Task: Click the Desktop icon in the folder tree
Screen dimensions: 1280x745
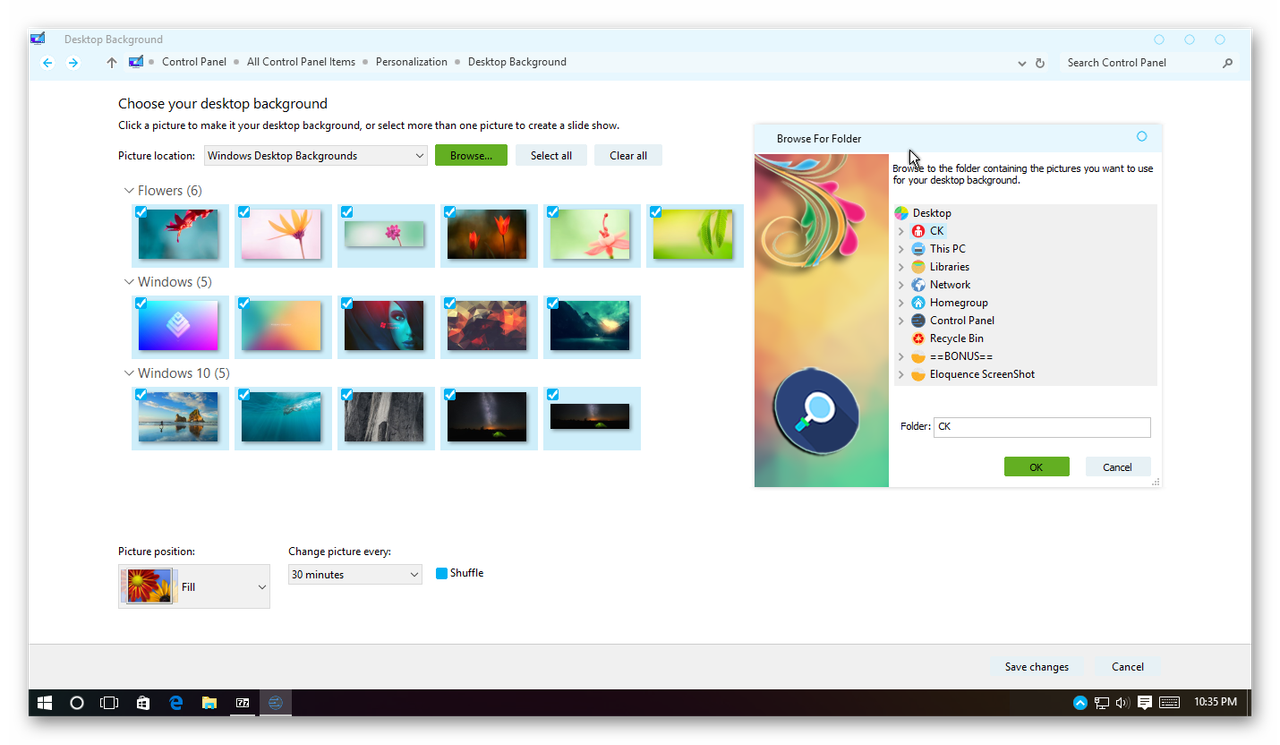Action: [x=902, y=213]
